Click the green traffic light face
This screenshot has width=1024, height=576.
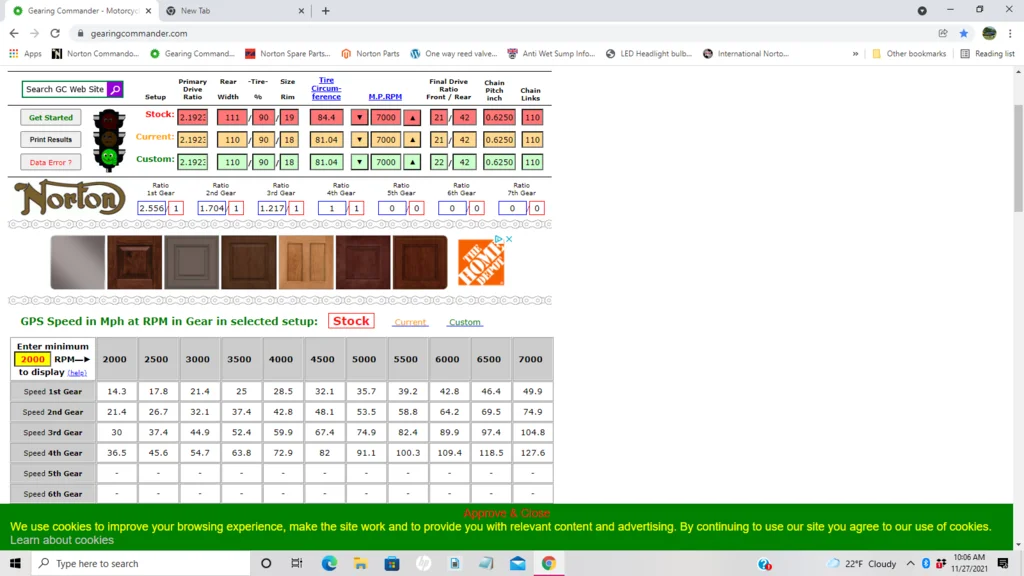(108, 158)
